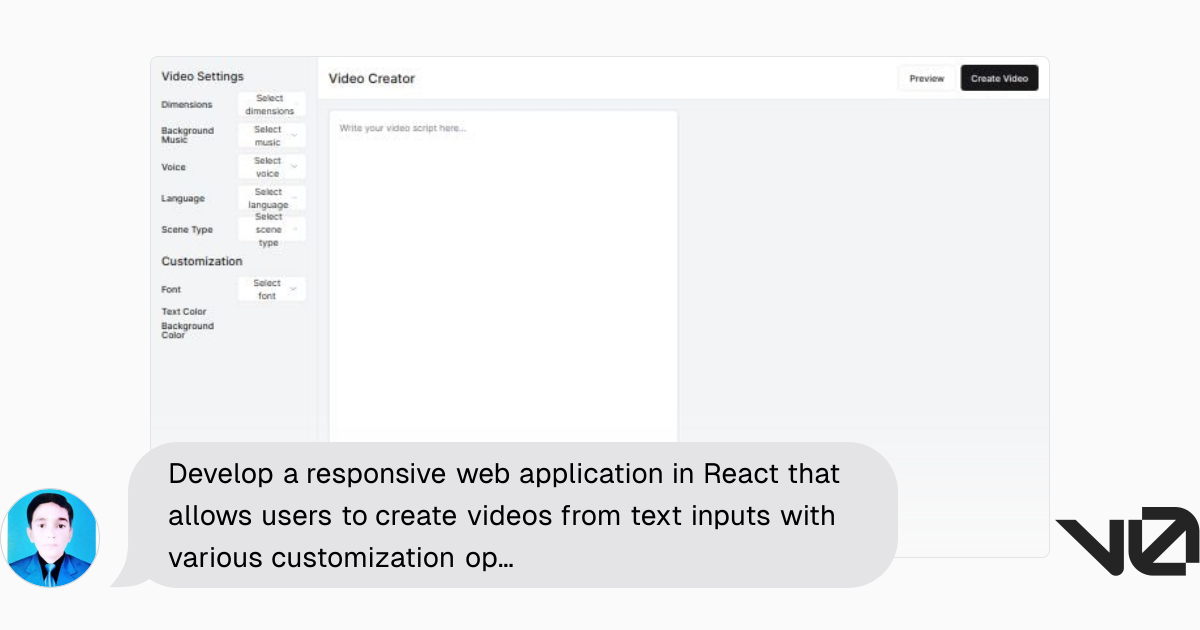1200x630 pixels.
Task: Open the Background Music select box
Action: (272, 135)
